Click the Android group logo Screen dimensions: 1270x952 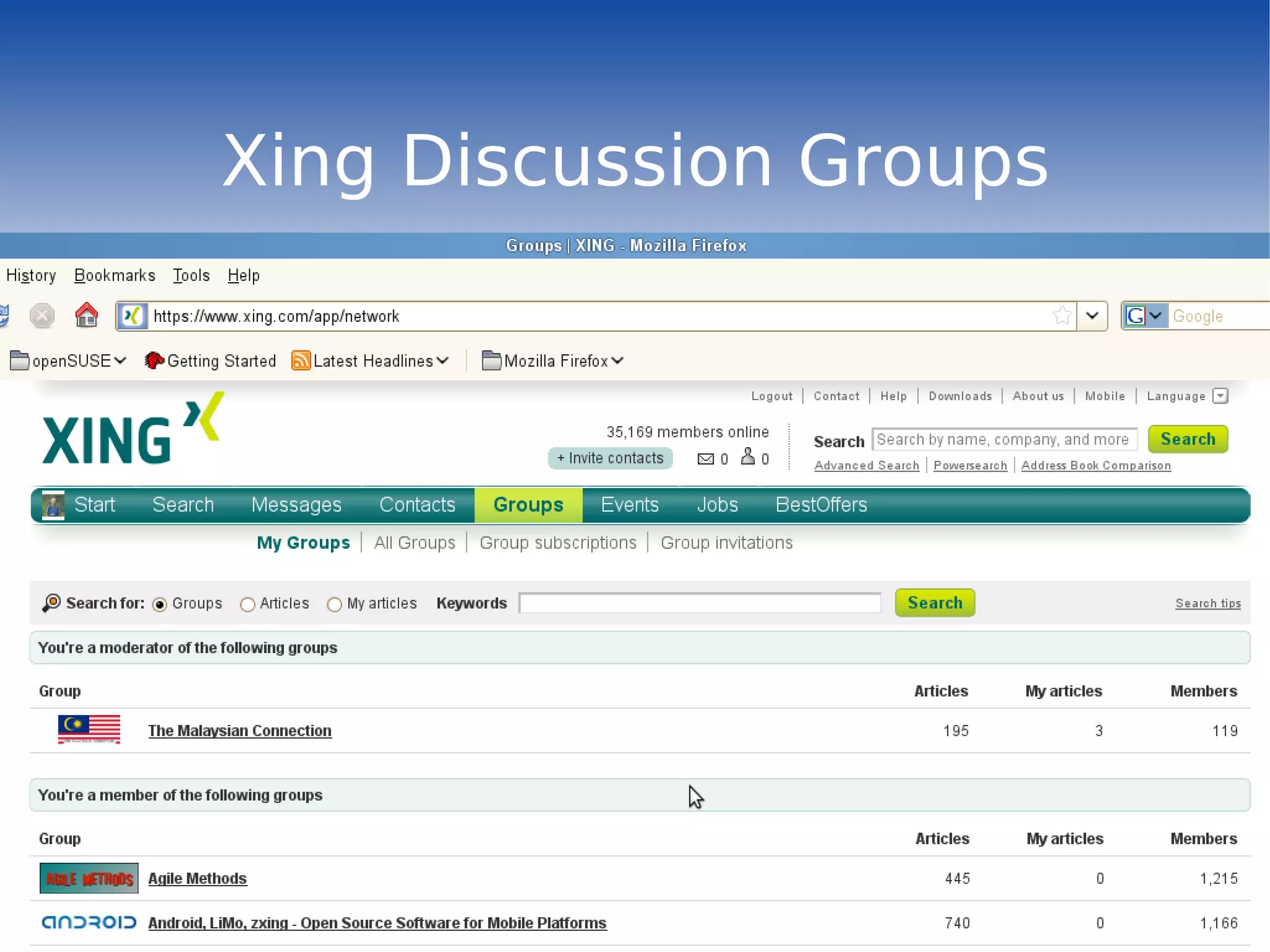(x=89, y=923)
